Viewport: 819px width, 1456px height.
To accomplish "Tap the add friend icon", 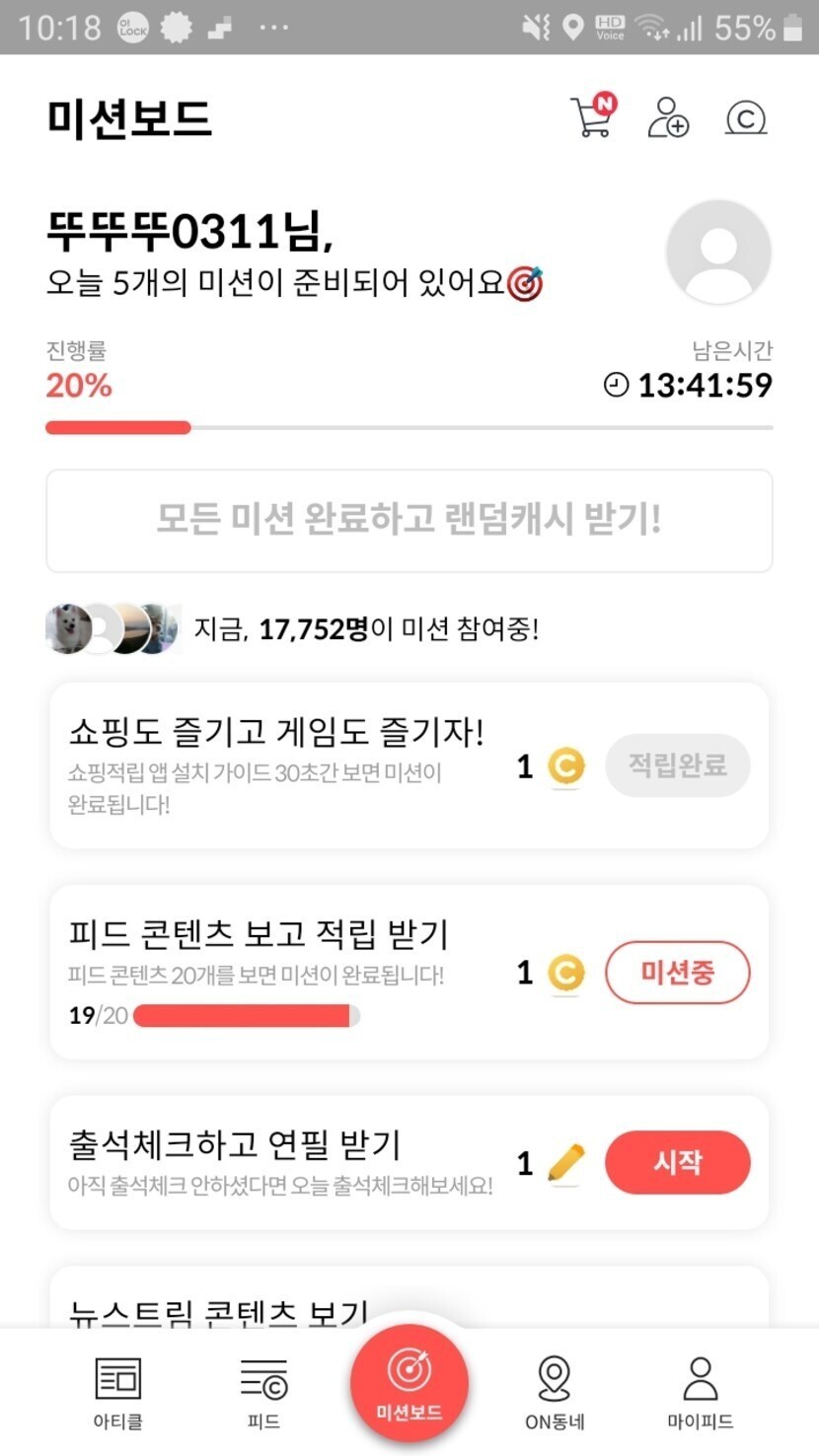I will 668,118.
